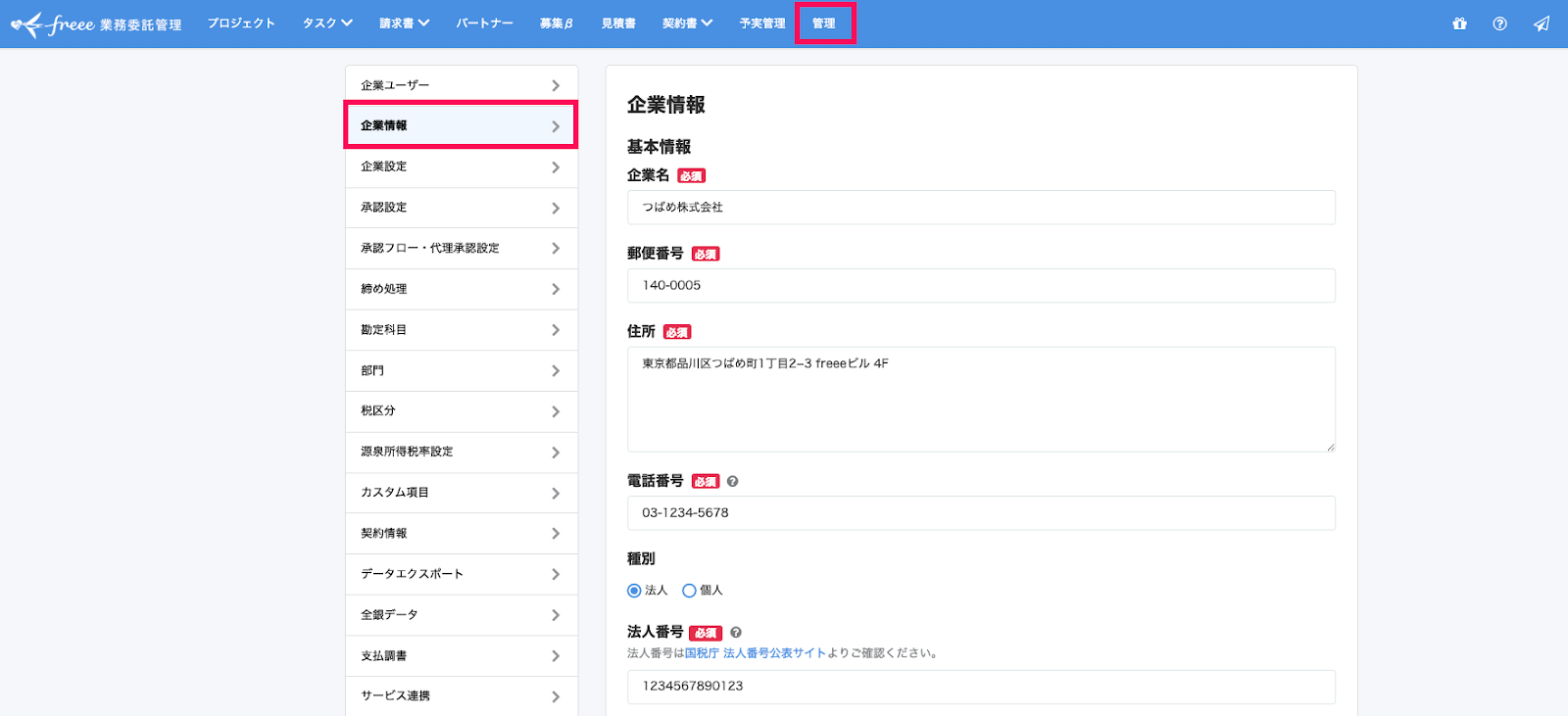Viewport: 1568px width, 716px height.
Task: Click the 電話番号 input field
Action: [x=981, y=513]
